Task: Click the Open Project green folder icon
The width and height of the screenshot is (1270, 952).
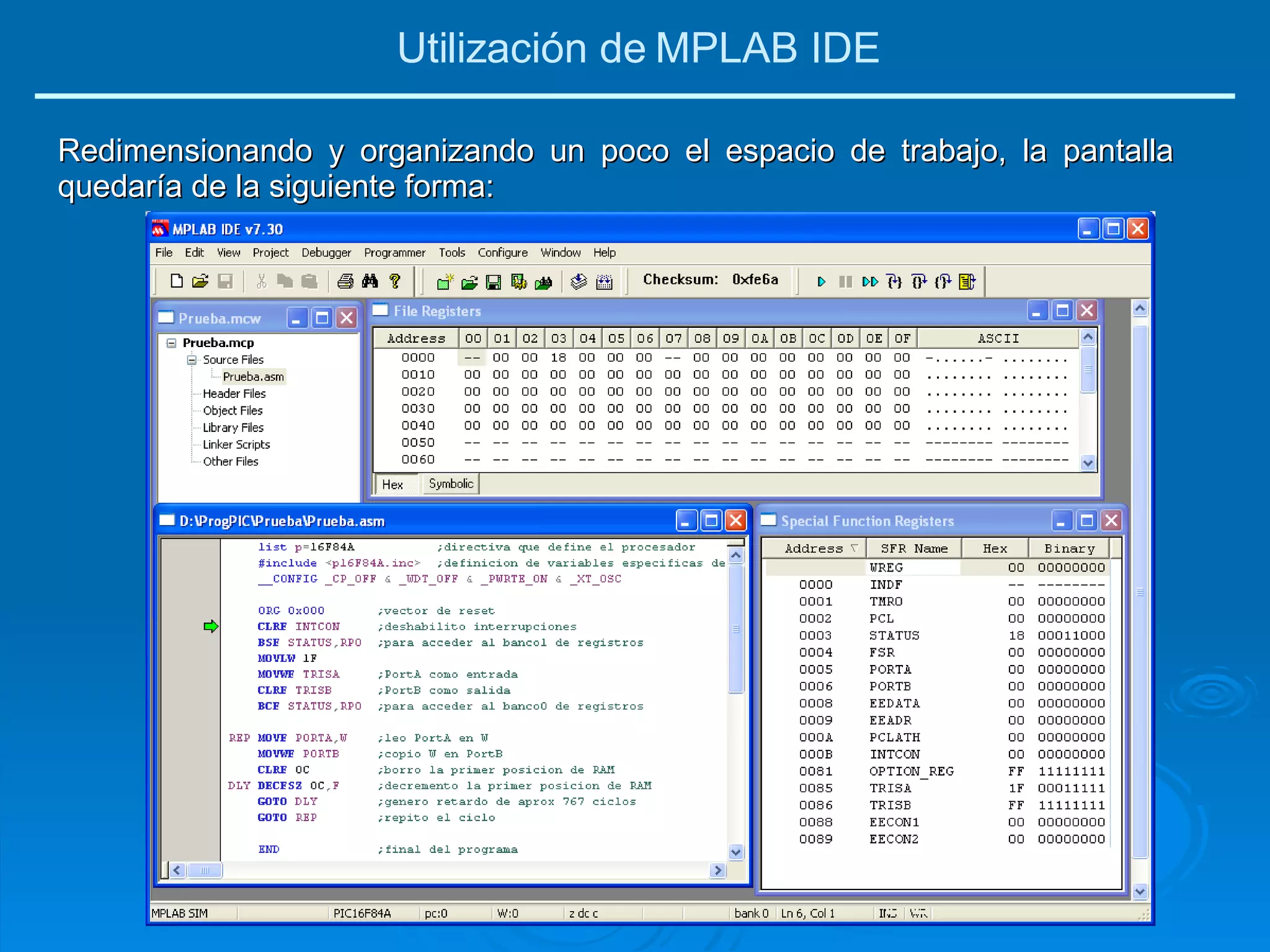Action: tap(469, 282)
